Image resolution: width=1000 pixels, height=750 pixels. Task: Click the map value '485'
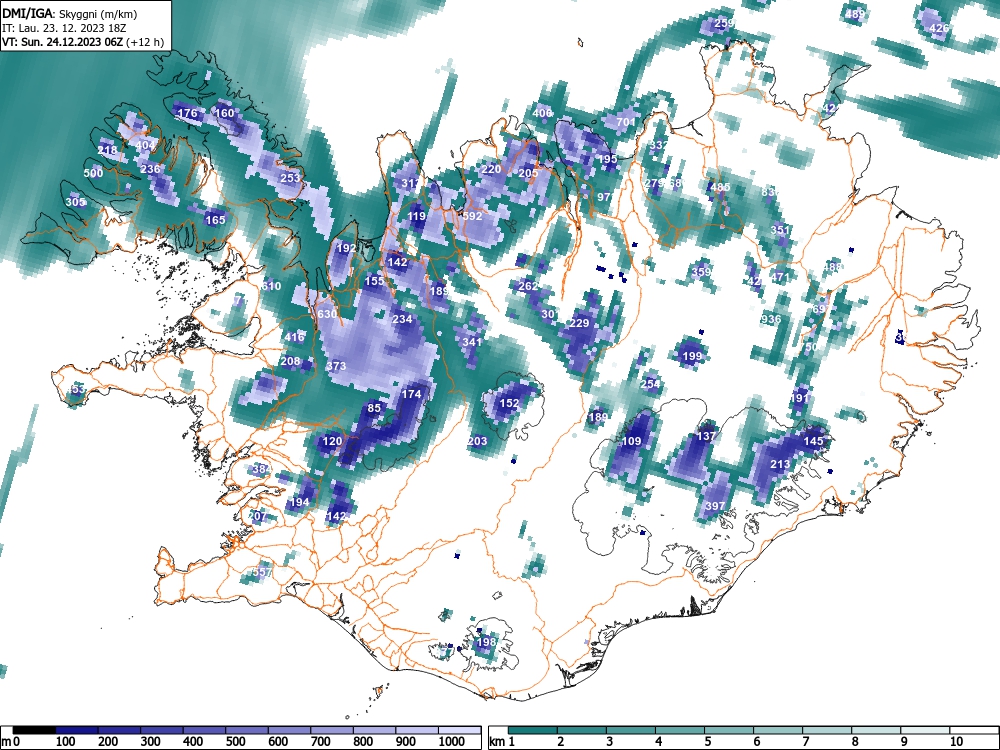tap(720, 188)
